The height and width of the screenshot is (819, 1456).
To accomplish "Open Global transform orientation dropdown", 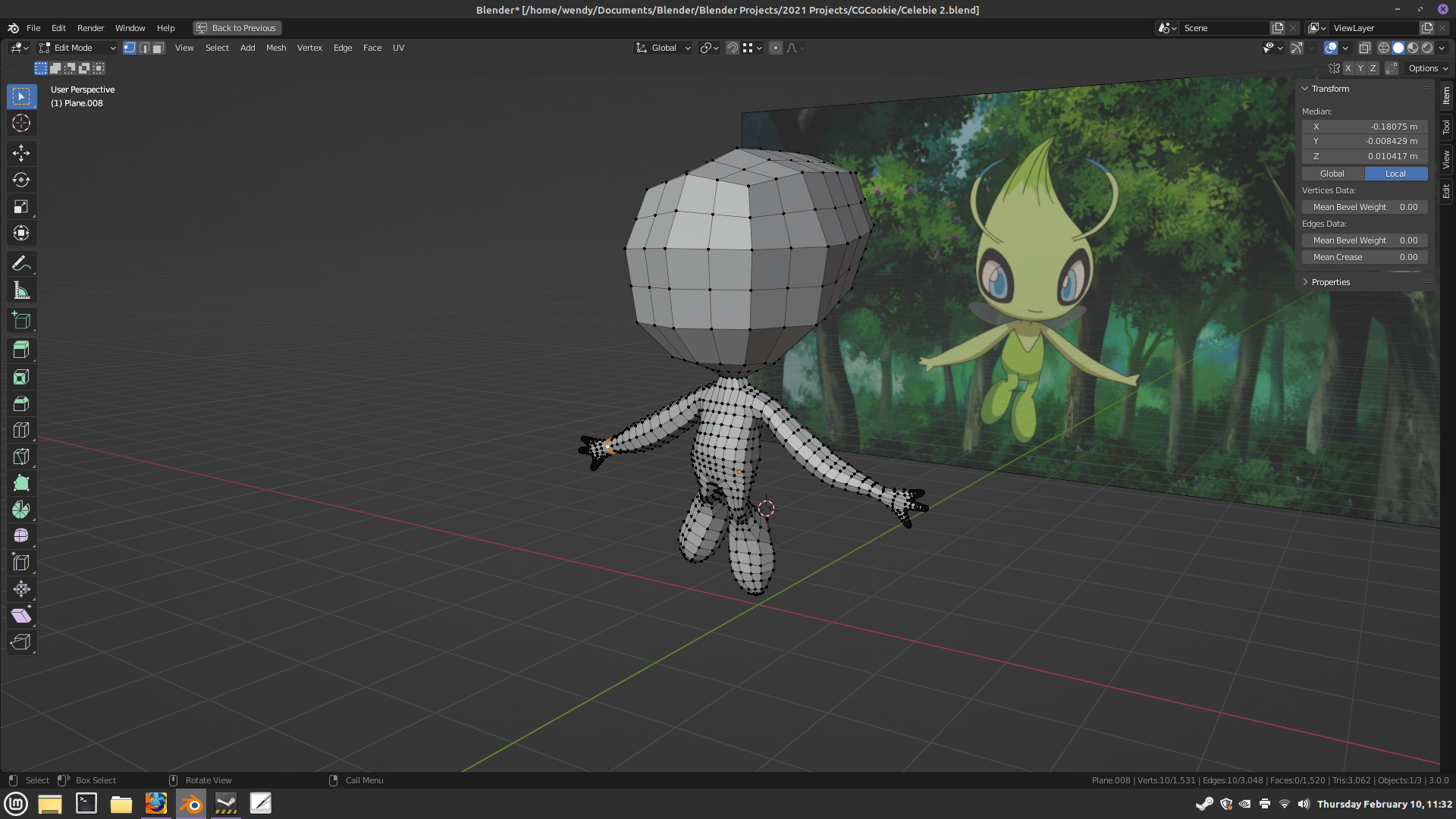I will (664, 48).
